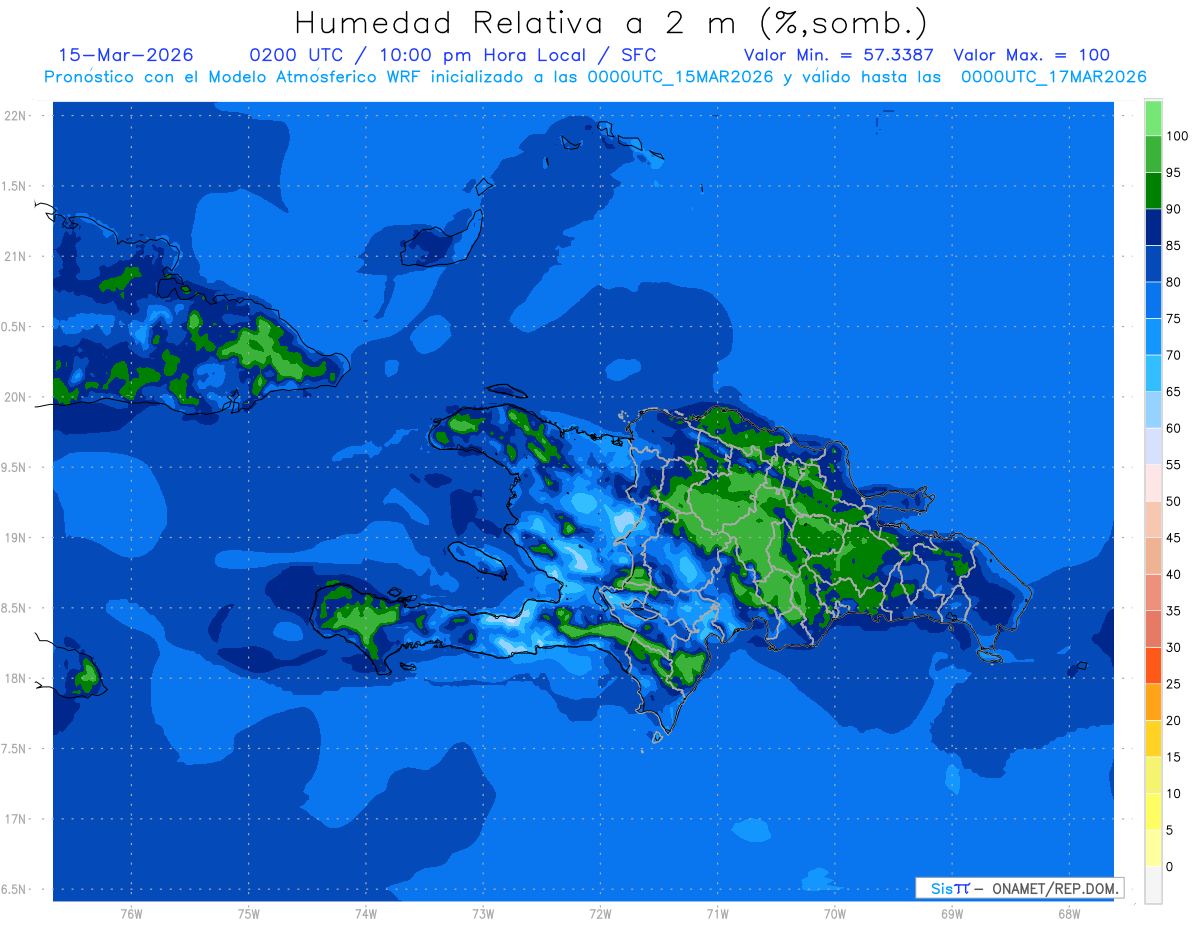1200x927 pixels.
Task: Pick the red-orange band between 25 and 30
Action: click(1153, 666)
